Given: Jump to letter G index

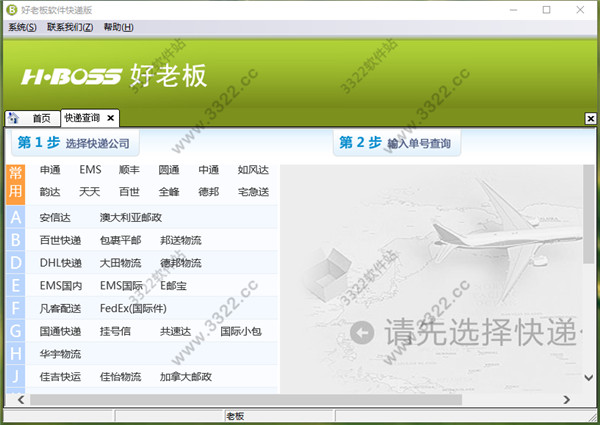Looking at the screenshot, I should pos(15,331).
